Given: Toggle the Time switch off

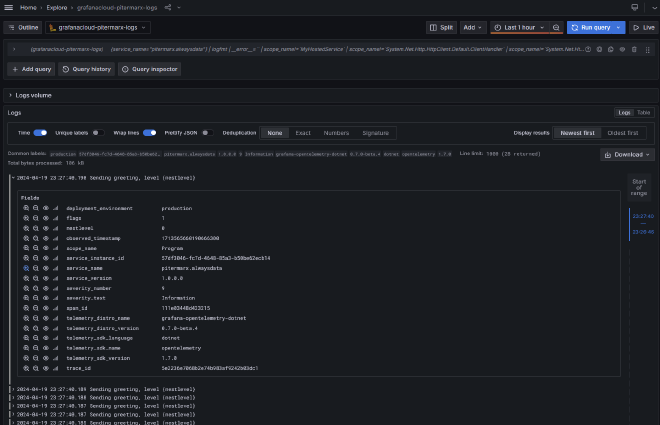Looking at the screenshot, I should coord(40,132).
